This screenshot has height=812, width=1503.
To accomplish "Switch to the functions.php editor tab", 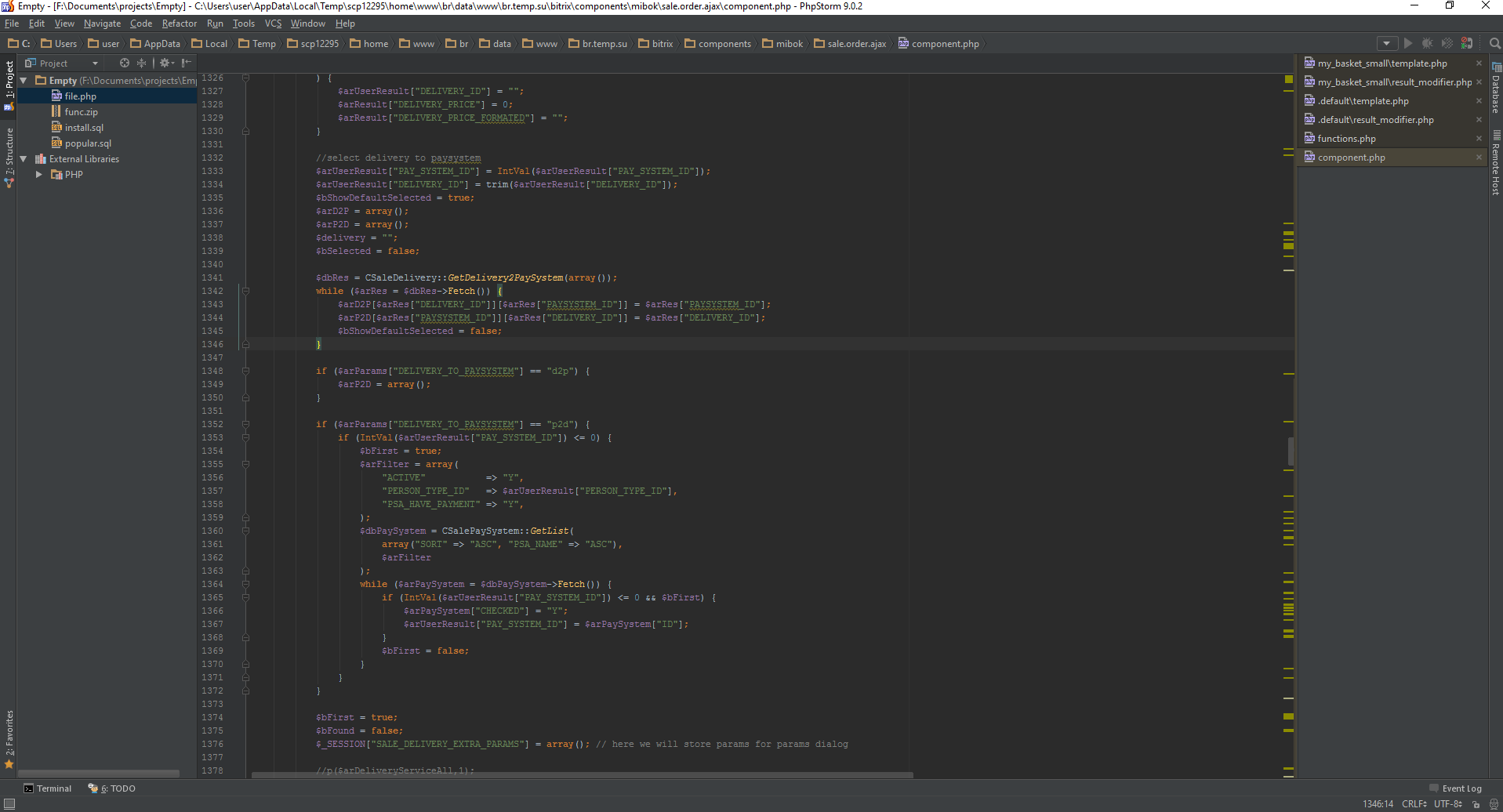I will point(1346,139).
